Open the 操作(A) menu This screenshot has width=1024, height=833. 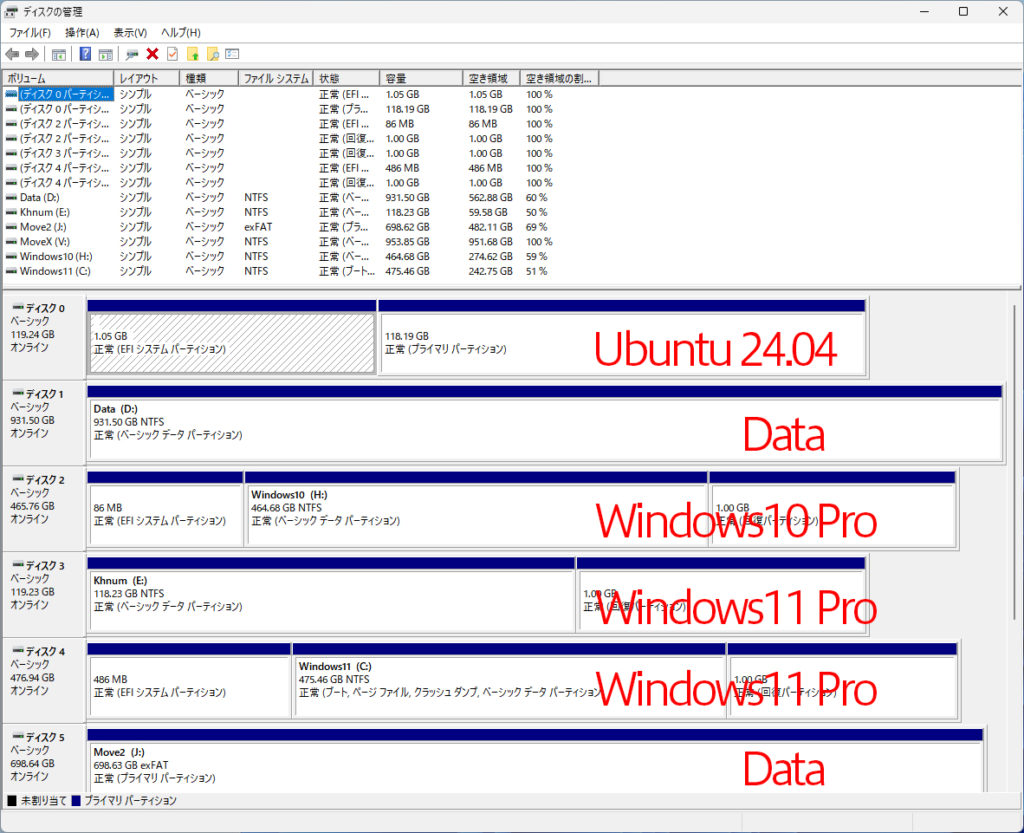[82, 33]
